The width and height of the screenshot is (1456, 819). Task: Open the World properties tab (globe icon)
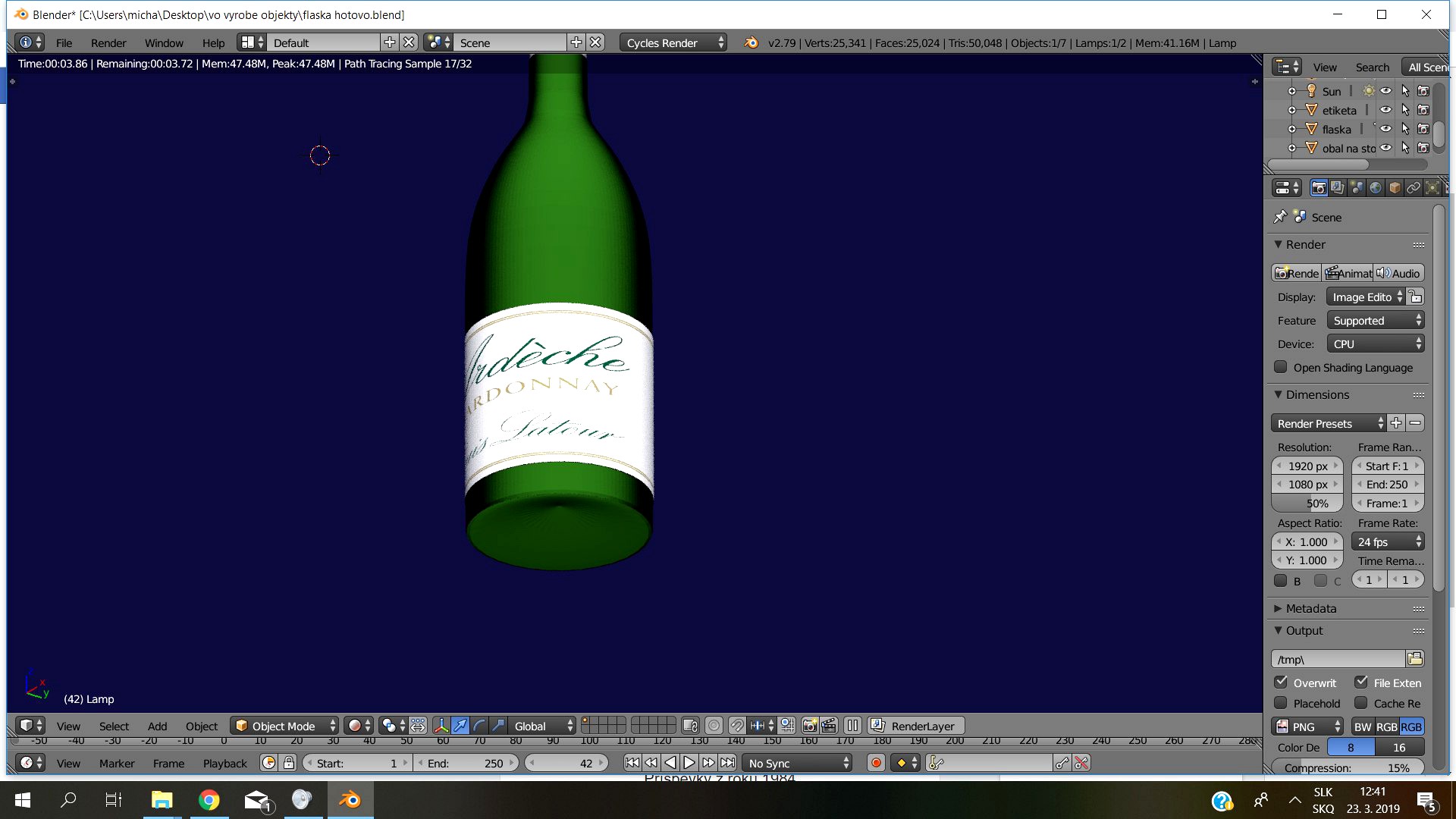(x=1376, y=188)
